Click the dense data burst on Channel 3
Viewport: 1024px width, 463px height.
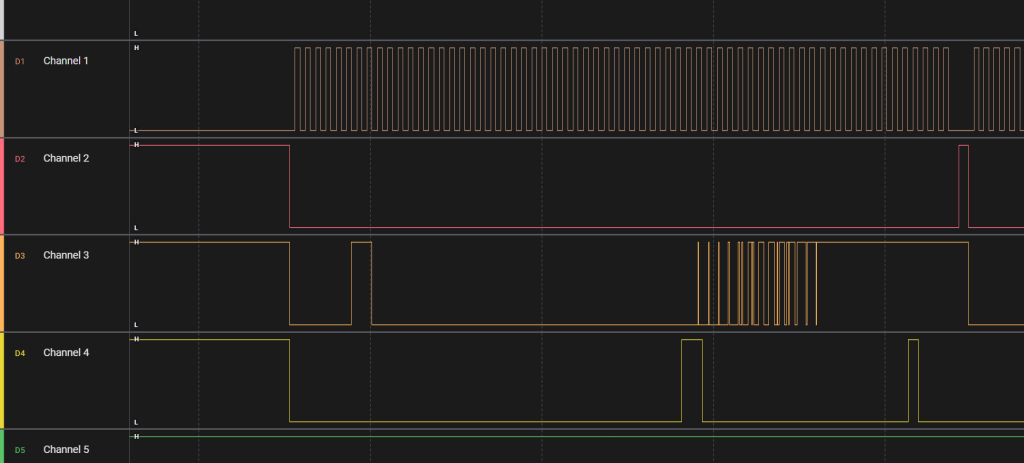757,283
